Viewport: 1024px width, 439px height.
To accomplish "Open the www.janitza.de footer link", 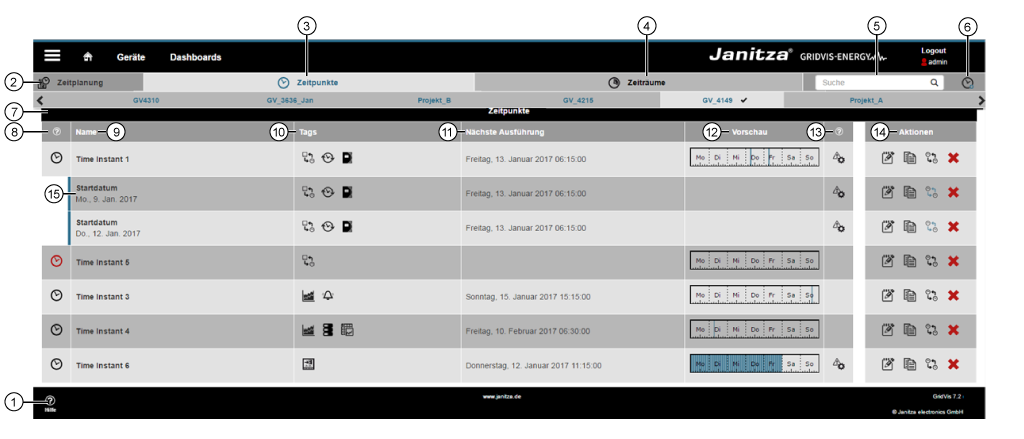I will tap(501, 397).
